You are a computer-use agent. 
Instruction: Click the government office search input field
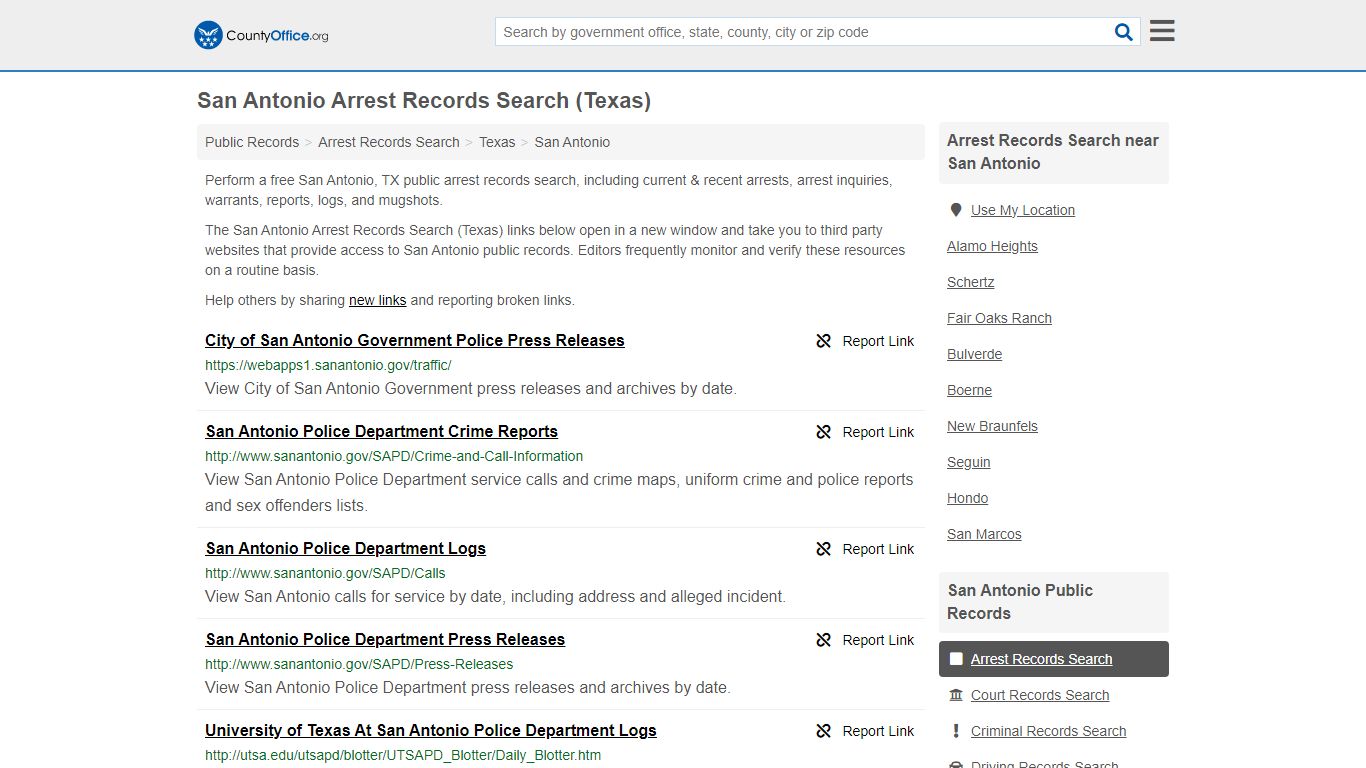800,31
